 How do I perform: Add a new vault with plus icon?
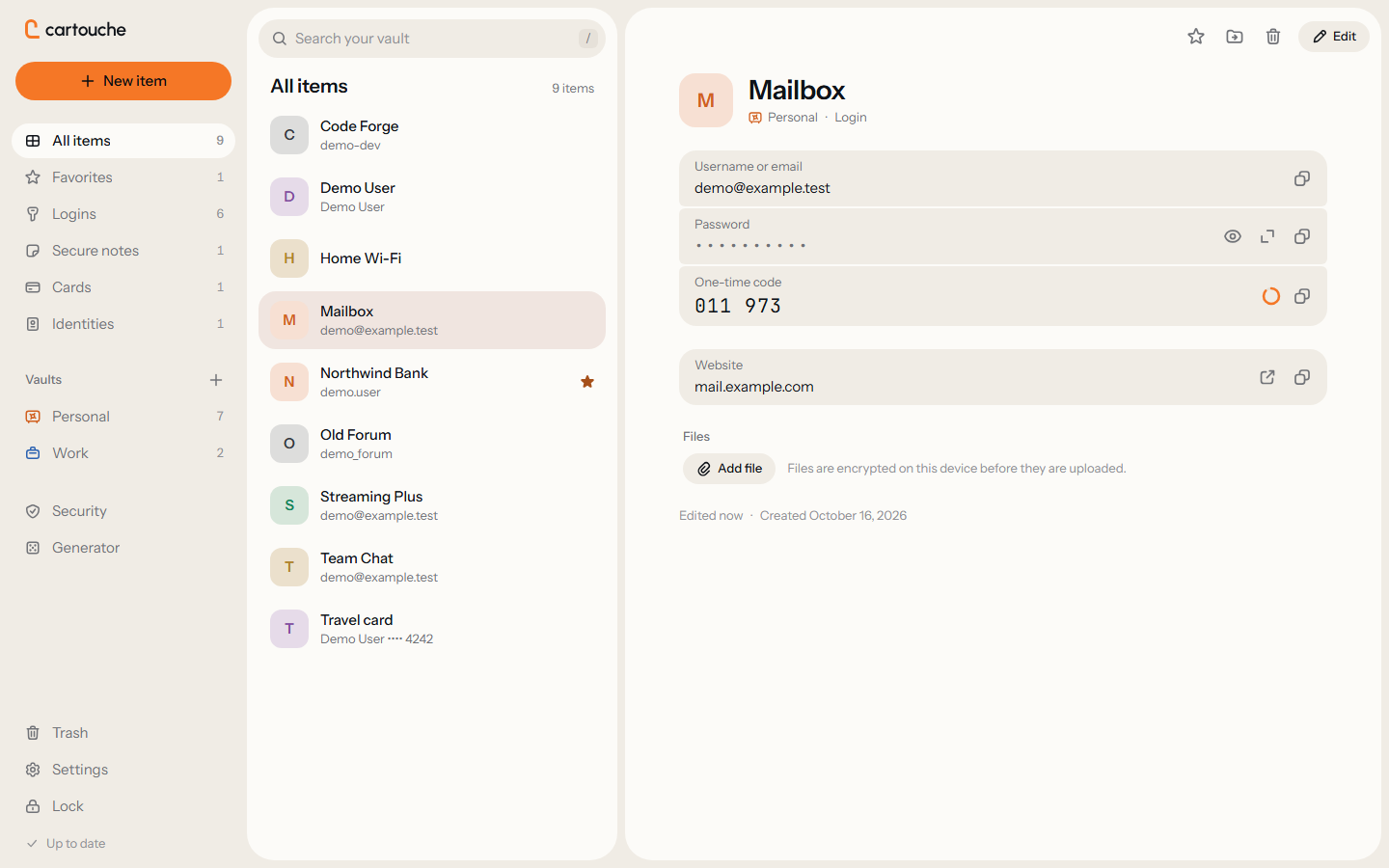tap(216, 380)
